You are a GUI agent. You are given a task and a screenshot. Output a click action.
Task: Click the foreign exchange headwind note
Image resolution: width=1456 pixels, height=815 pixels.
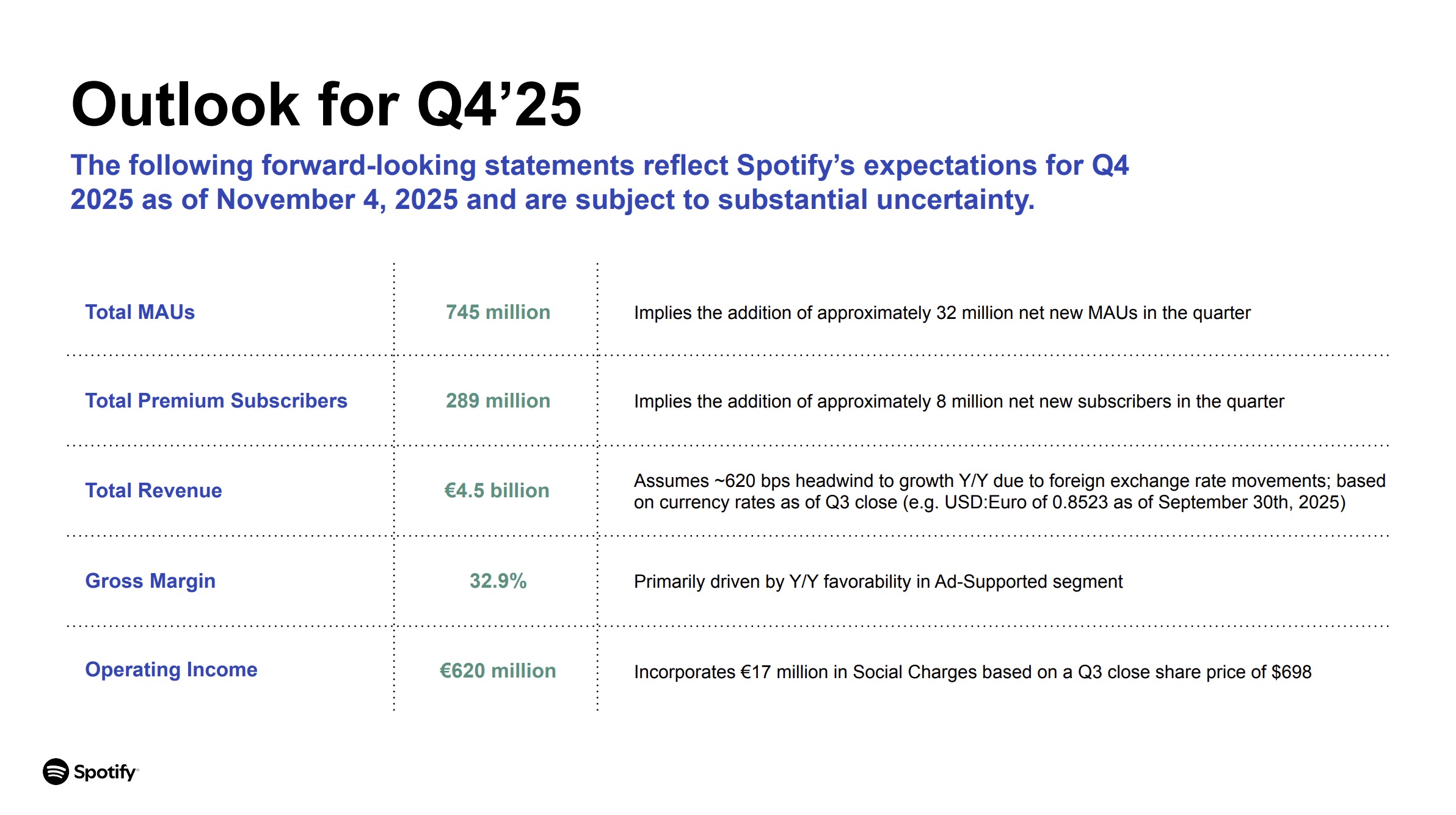[1009, 491]
